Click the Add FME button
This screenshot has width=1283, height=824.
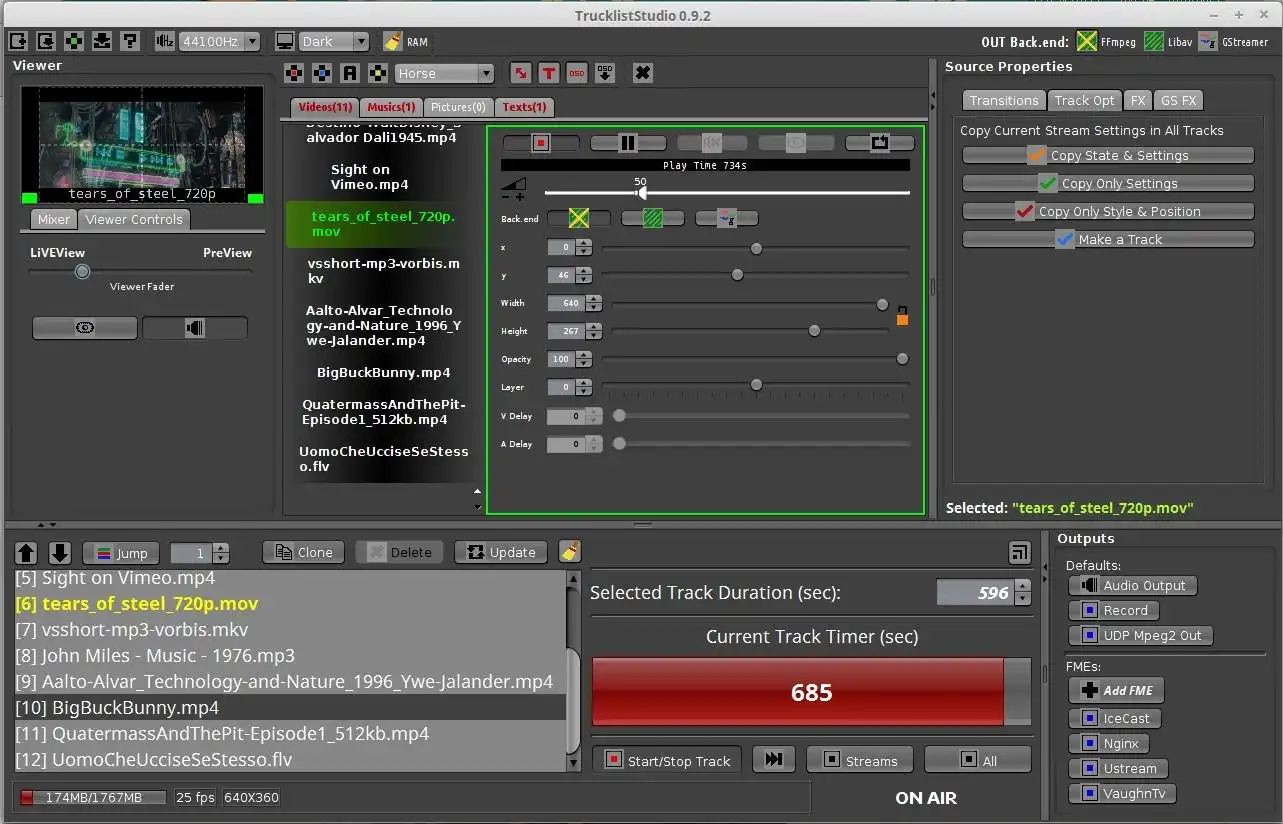tap(1116, 690)
